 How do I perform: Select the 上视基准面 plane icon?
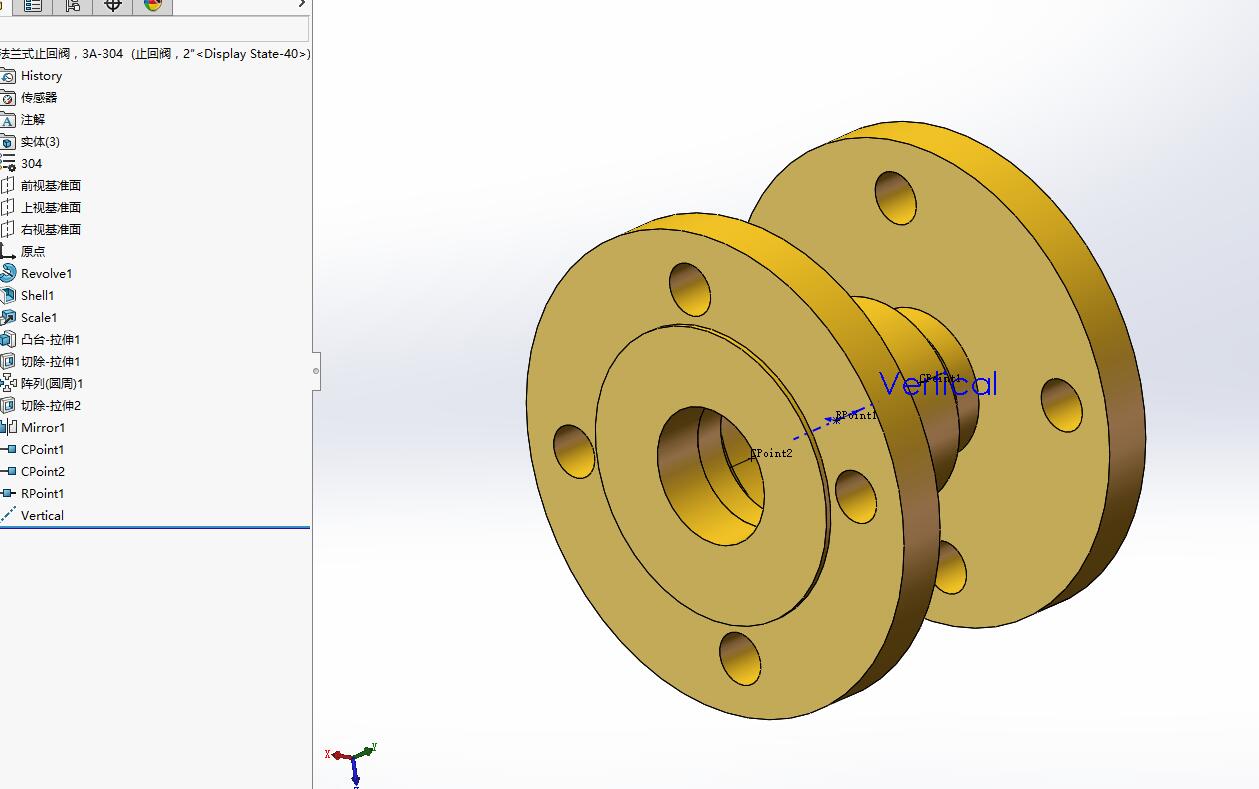point(8,208)
